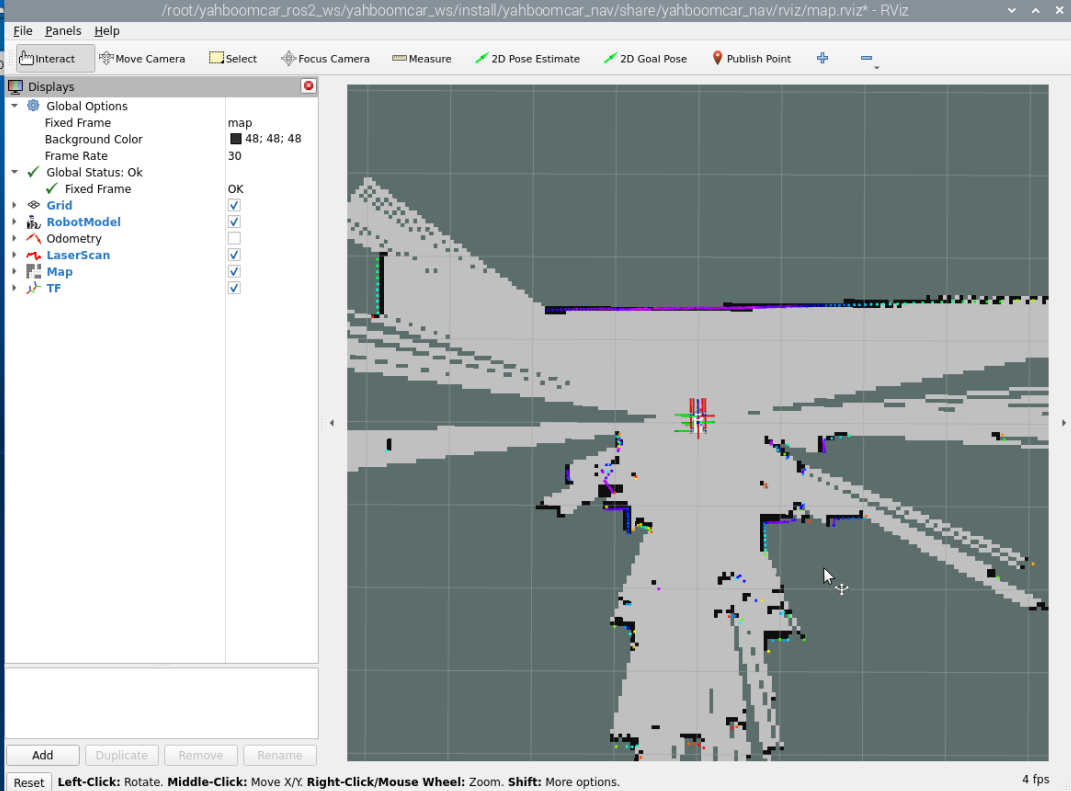Screen dimensions: 1071x791
Task: Select the 2D Pose Estimate tool
Action: [527, 59]
